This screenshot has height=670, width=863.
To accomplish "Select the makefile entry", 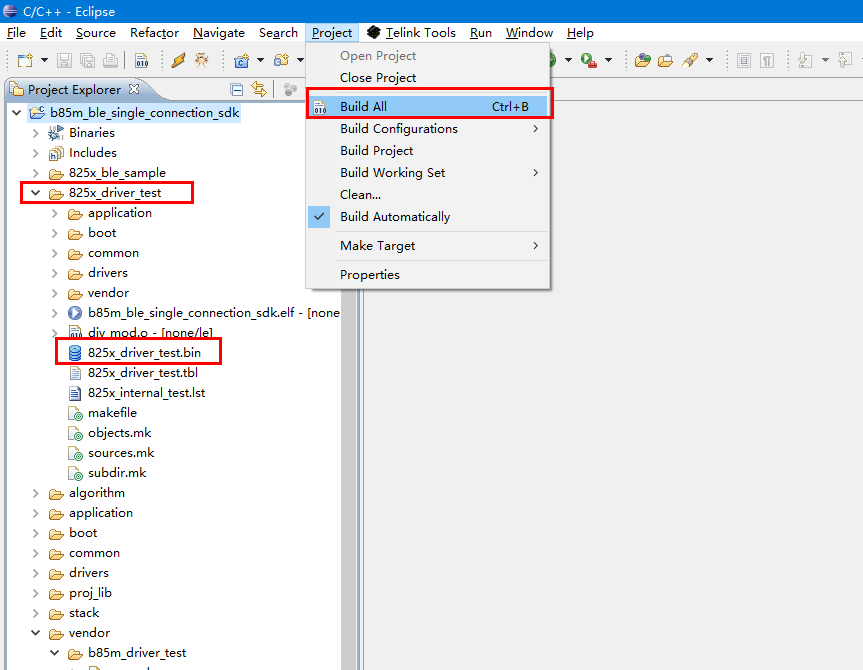I will tap(102, 413).
